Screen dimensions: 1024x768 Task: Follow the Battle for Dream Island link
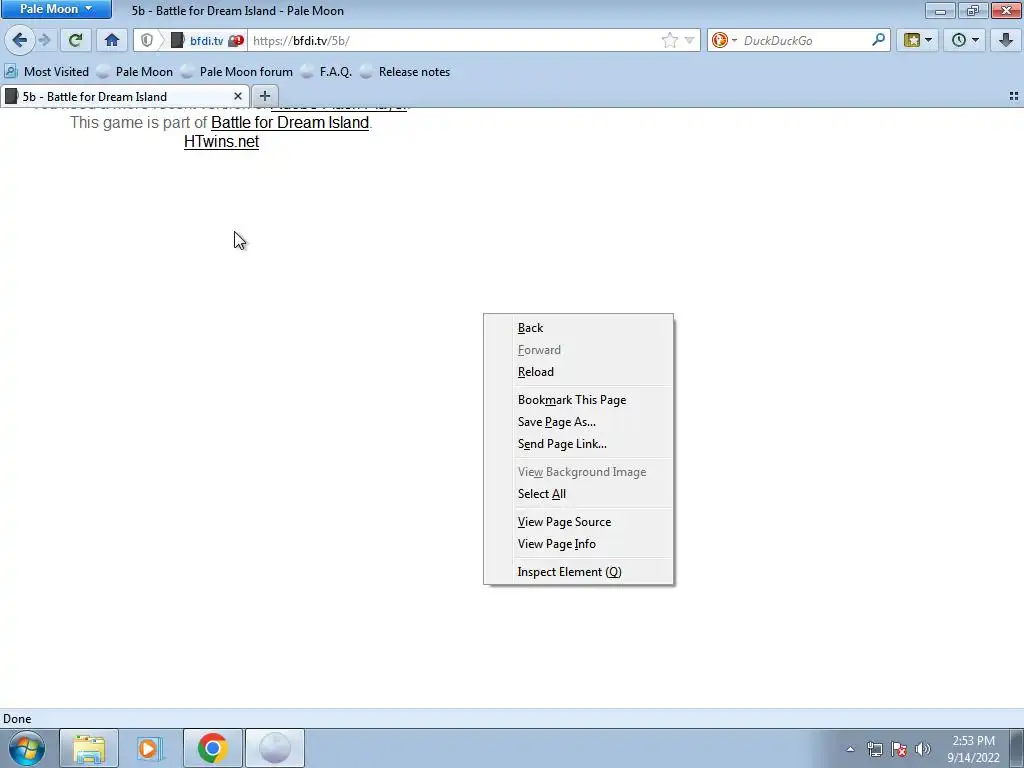coord(290,122)
